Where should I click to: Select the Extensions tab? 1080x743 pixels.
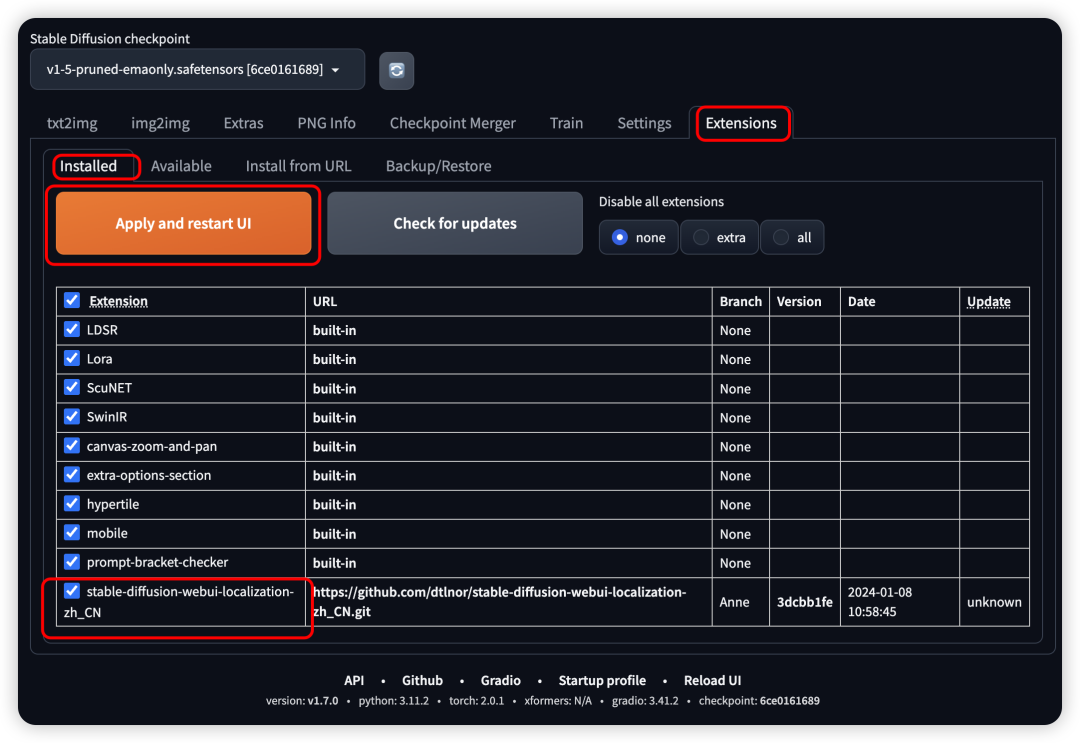pos(740,123)
